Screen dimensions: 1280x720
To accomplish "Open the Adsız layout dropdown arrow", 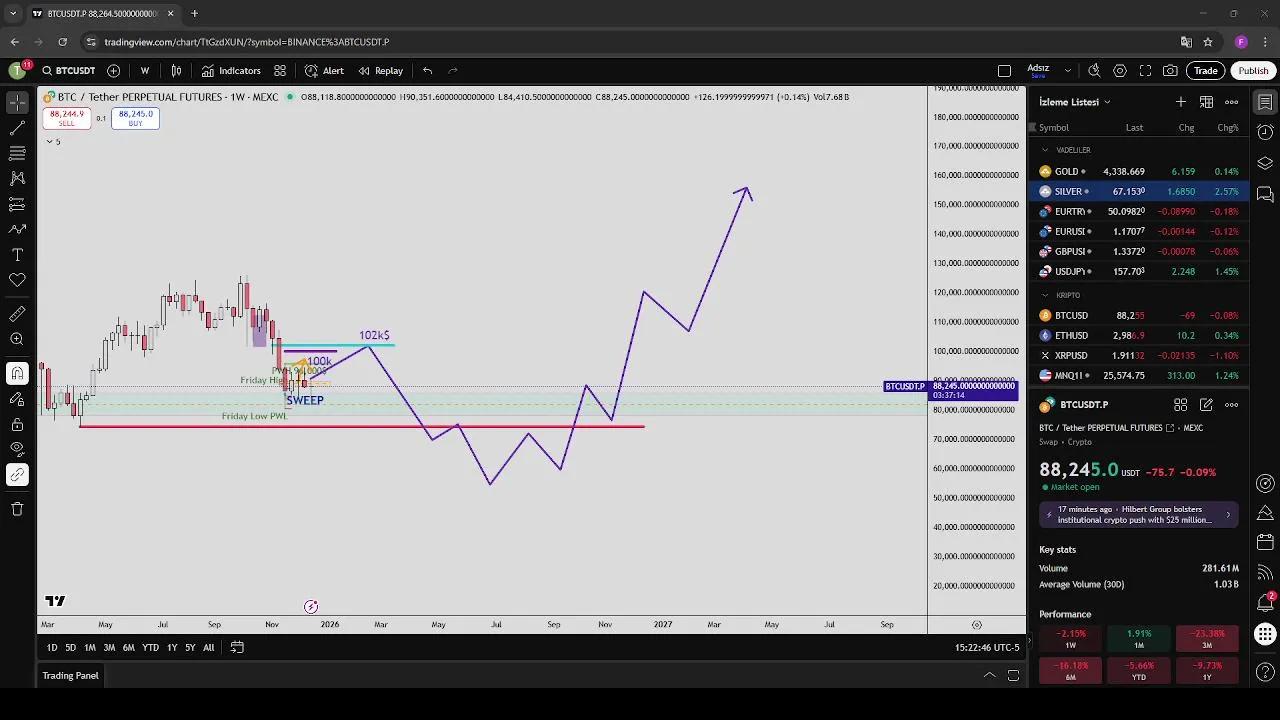I will [x=1067, y=71].
